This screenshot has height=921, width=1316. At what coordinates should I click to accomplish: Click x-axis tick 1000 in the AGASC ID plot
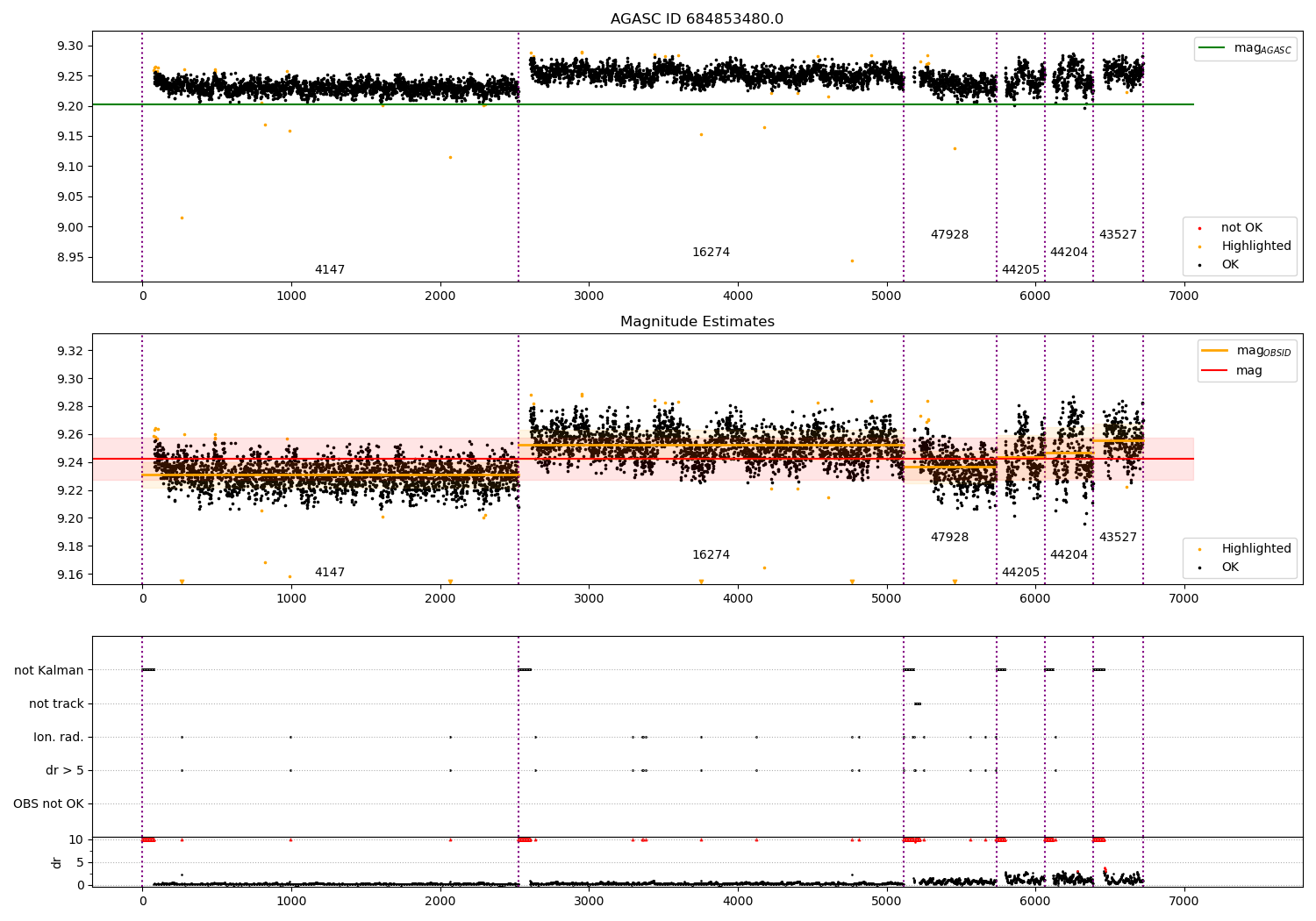click(x=291, y=296)
